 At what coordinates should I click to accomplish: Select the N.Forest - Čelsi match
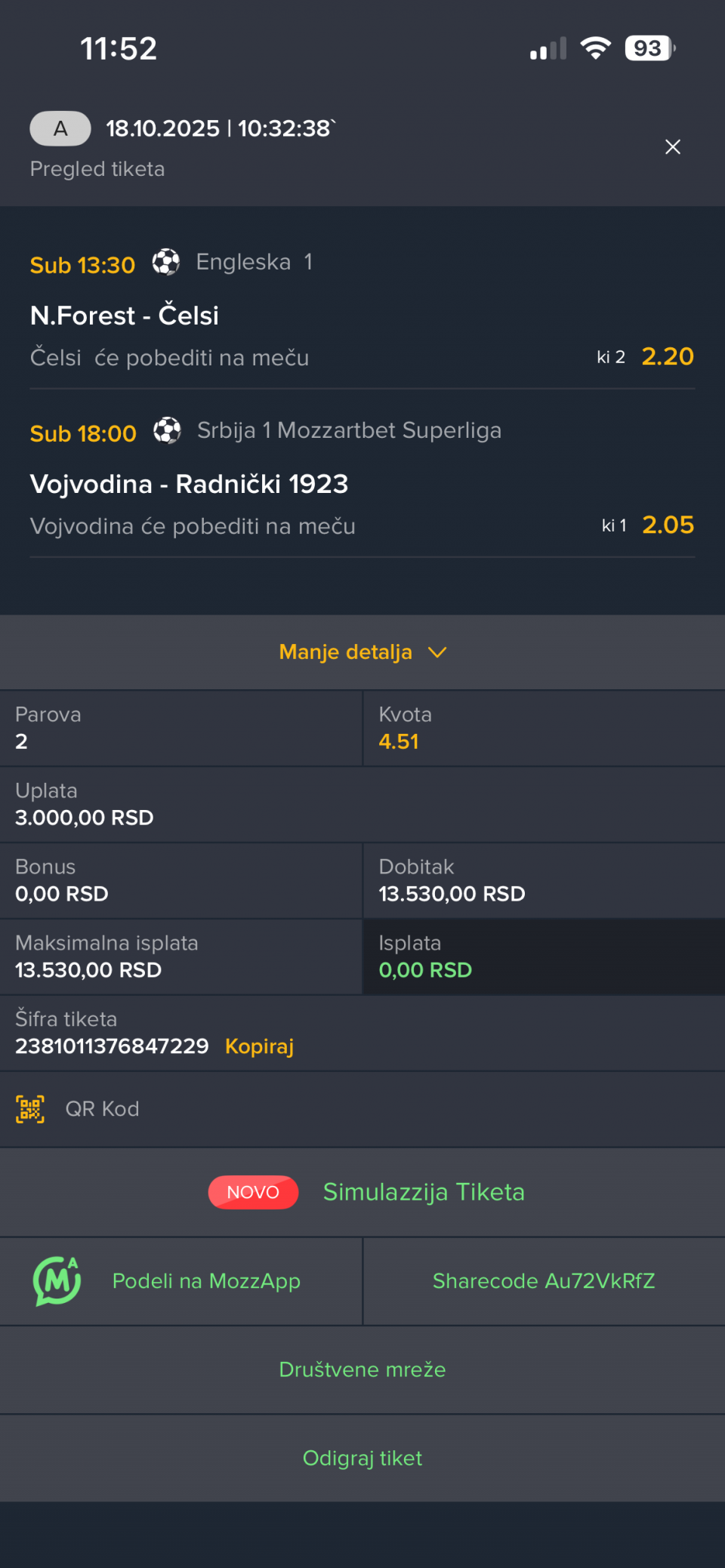tap(125, 316)
